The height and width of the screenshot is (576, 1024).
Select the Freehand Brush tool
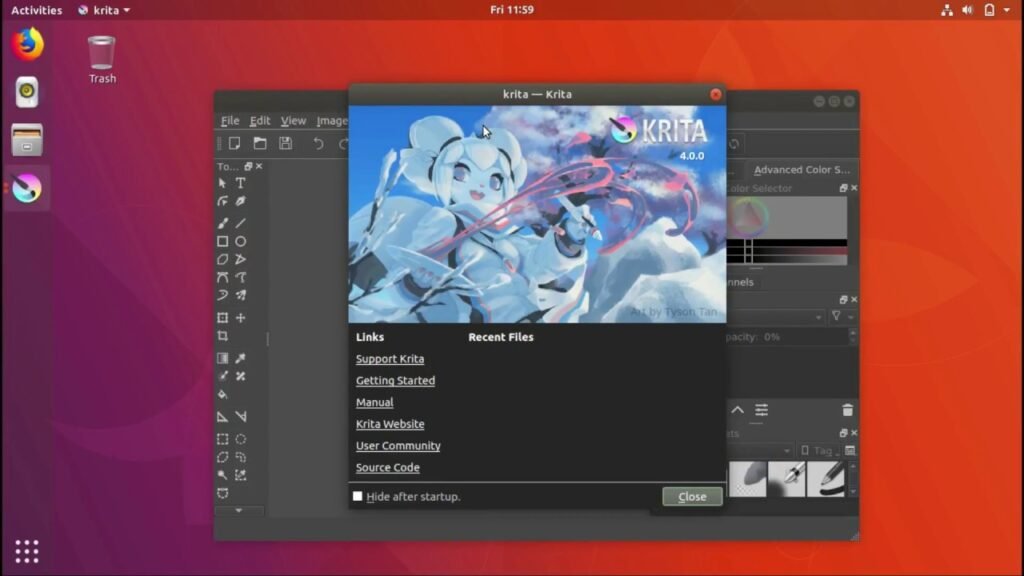(x=223, y=223)
